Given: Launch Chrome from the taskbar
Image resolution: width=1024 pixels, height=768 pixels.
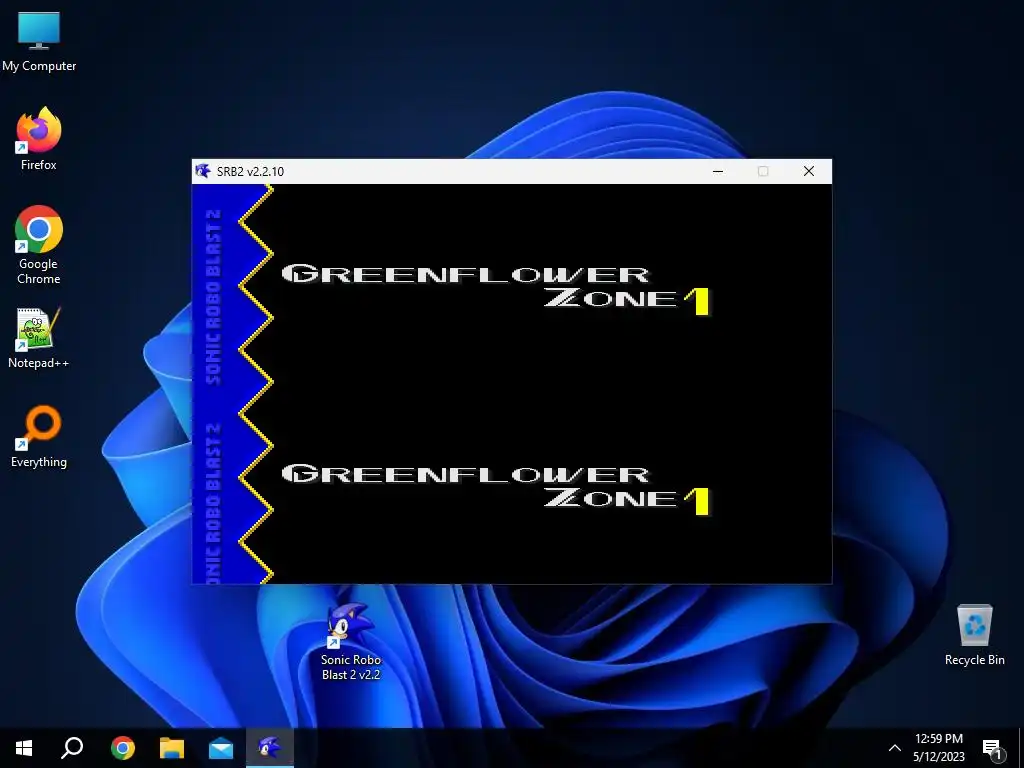Looking at the screenshot, I should pyautogui.click(x=122, y=748).
